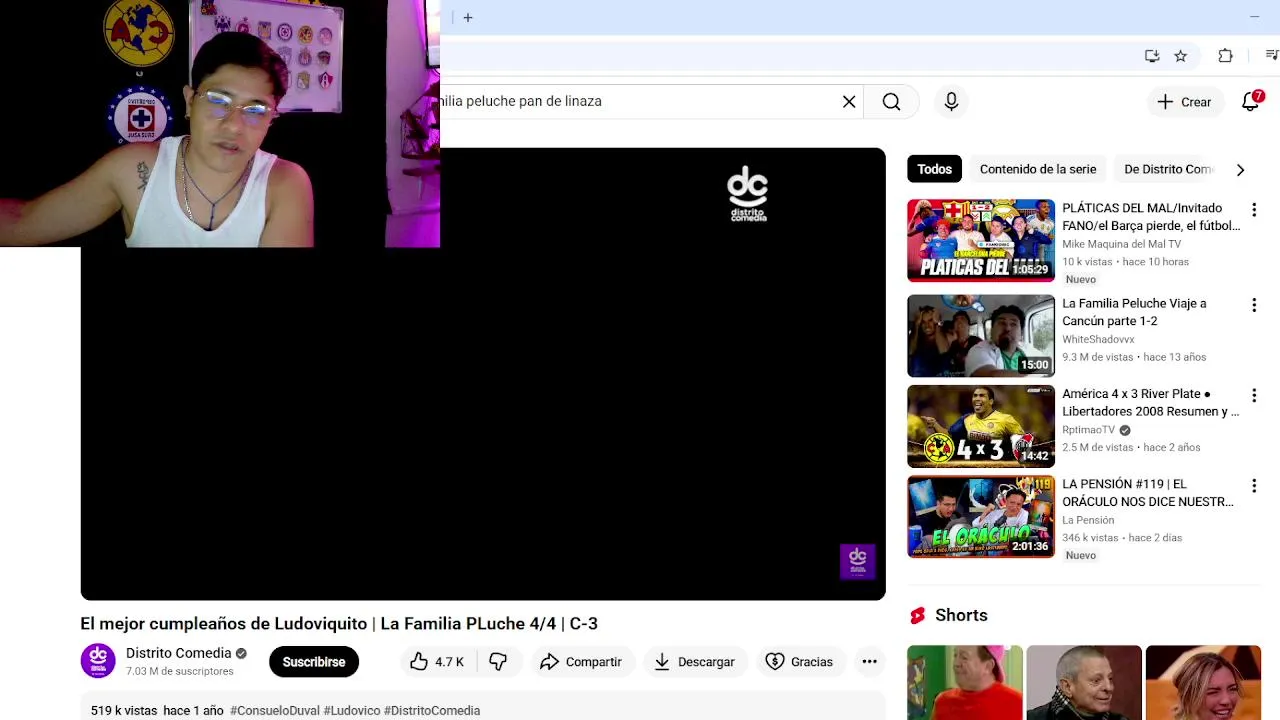Open the La Pensión channel link
Screen dimensions: 1280x720
(x=1088, y=520)
